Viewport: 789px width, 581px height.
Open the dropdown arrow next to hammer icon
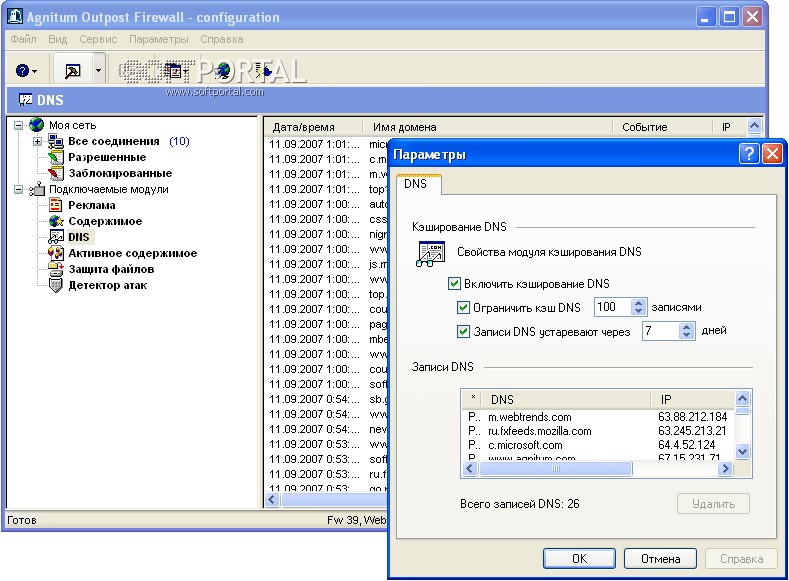(x=98, y=71)
